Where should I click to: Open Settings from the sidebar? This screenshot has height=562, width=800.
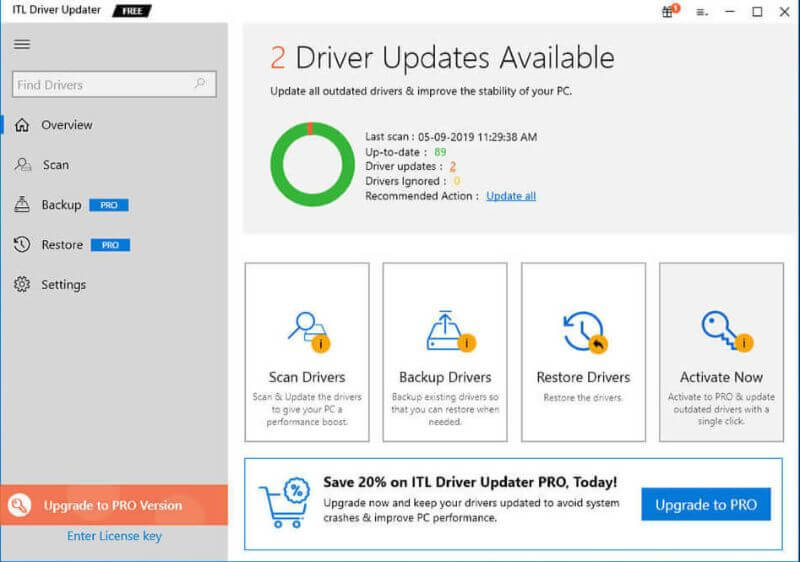pos(64,285)
